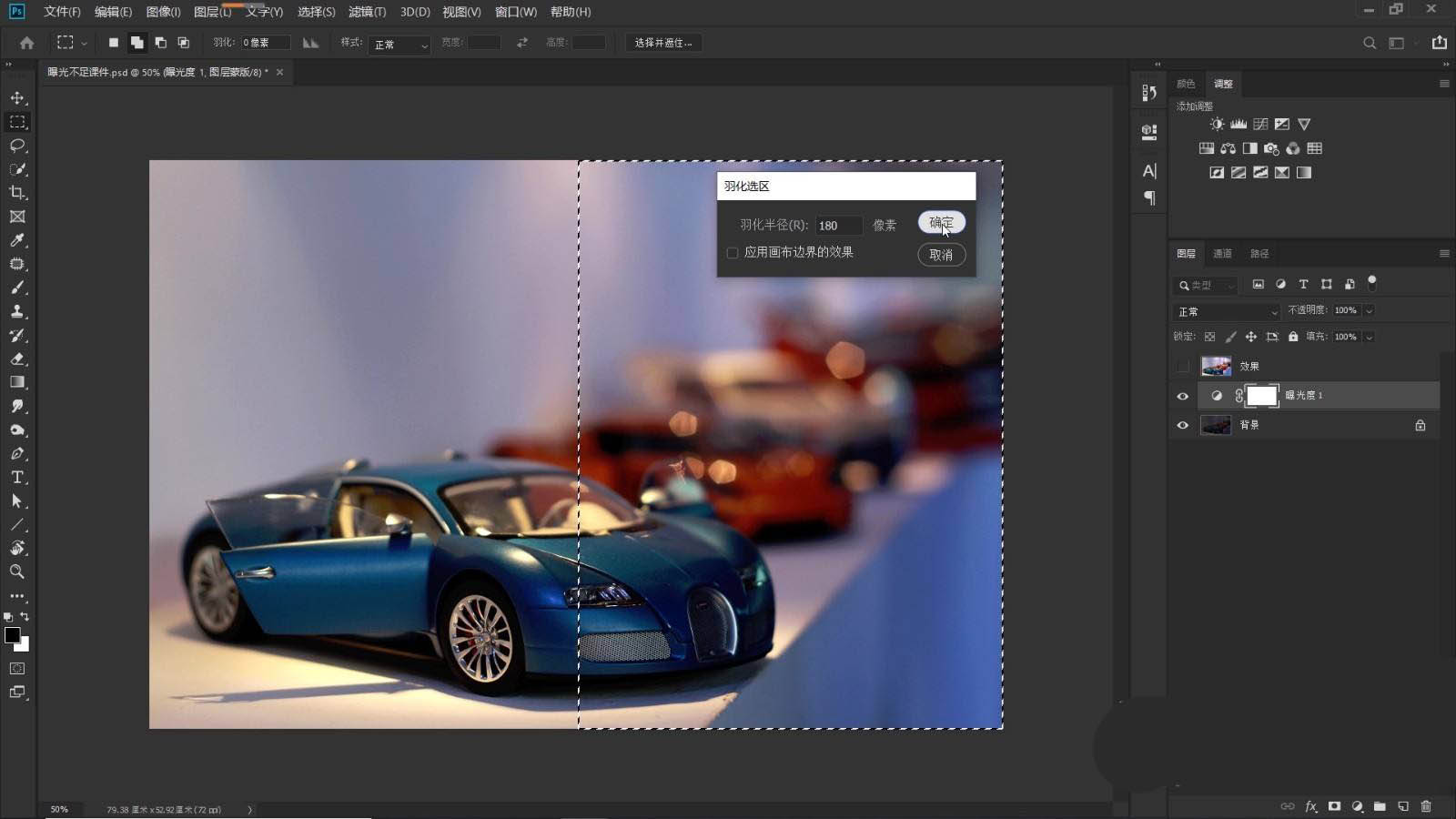The width and height of the screenshot is (1456, 819).
Task: Select the Crop tool
Action: 17,193
